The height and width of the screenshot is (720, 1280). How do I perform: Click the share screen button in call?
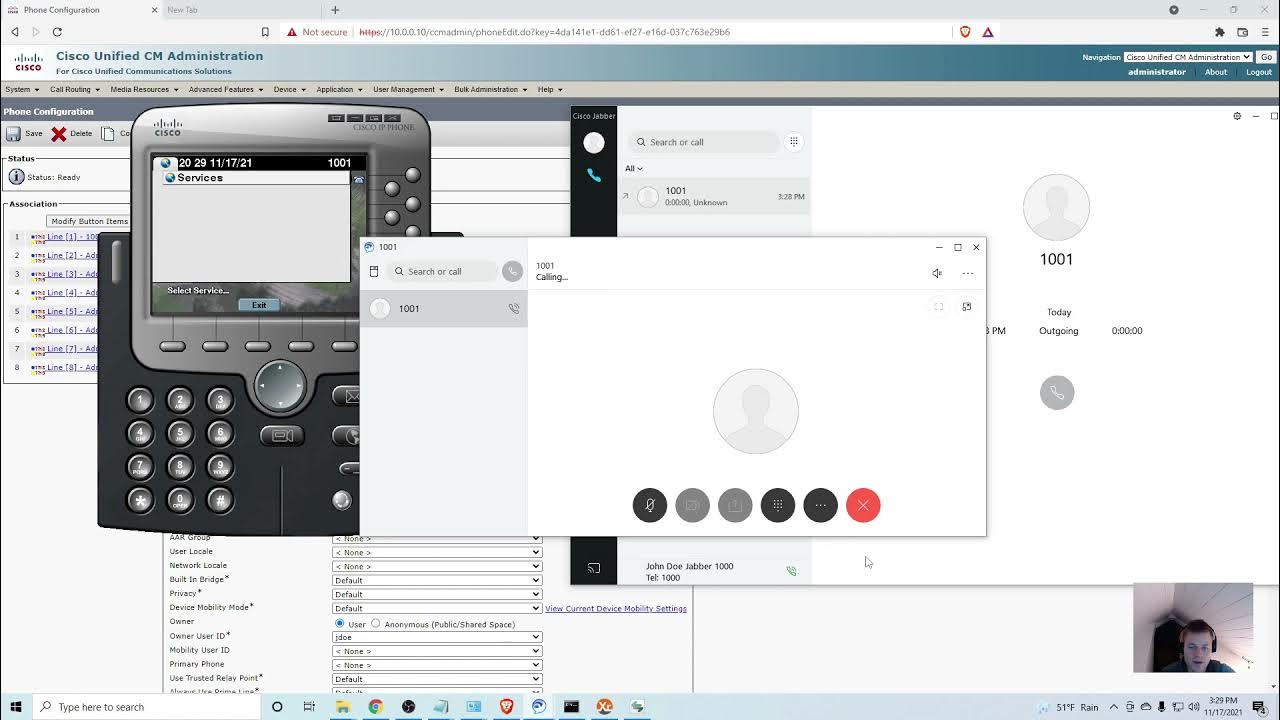click(735, 505)
